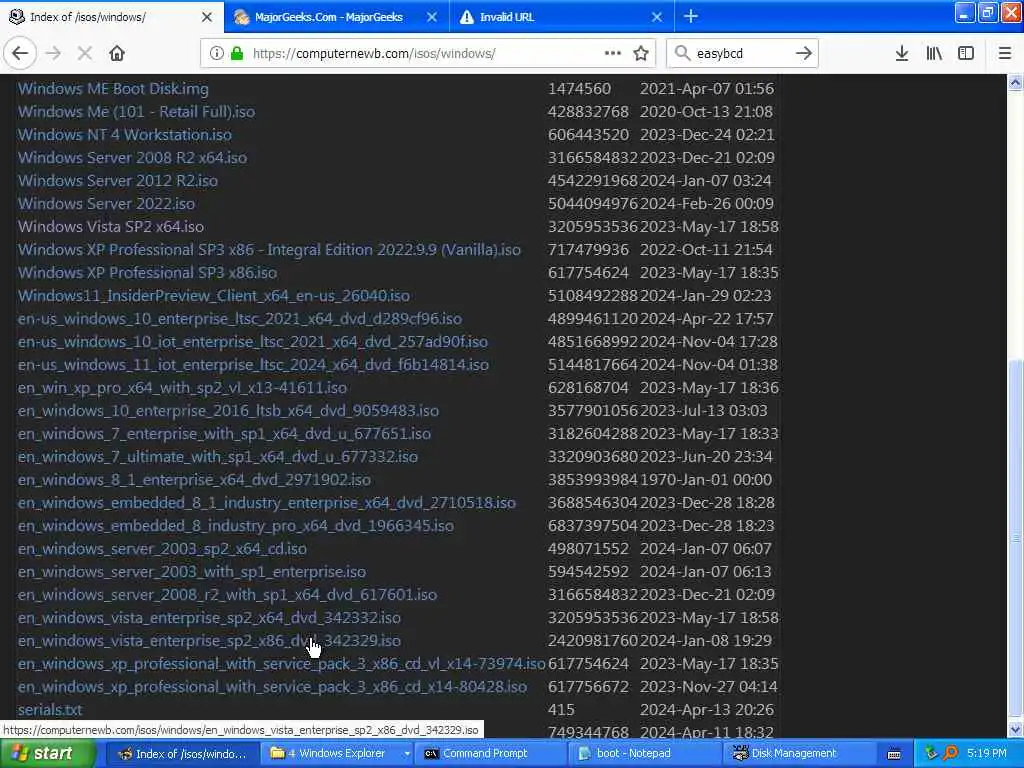Click en_windows_8_1_enterprise_x64 iso link
The height and width of the screenshot is (768, 1024).
pyautogui.click(x=195, y=479)
